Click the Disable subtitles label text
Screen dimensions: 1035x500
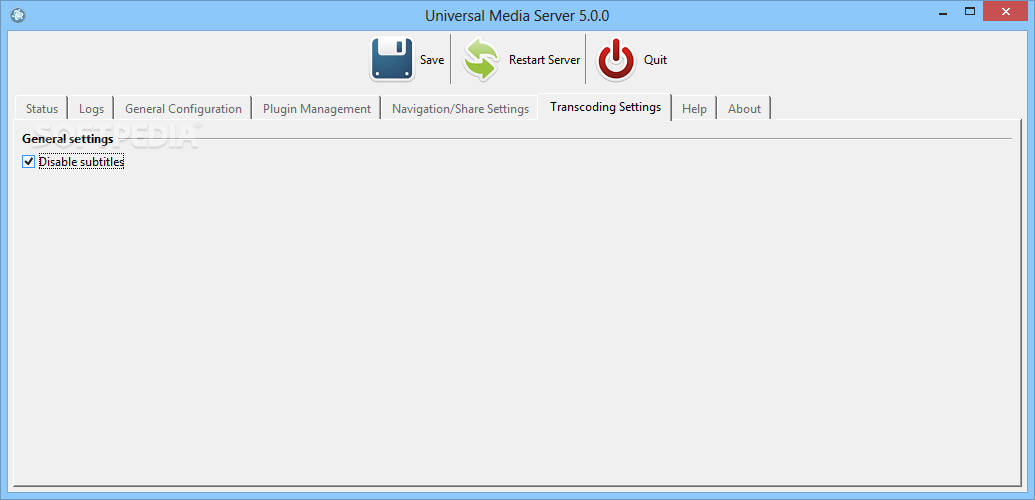[x=81, y=161]
